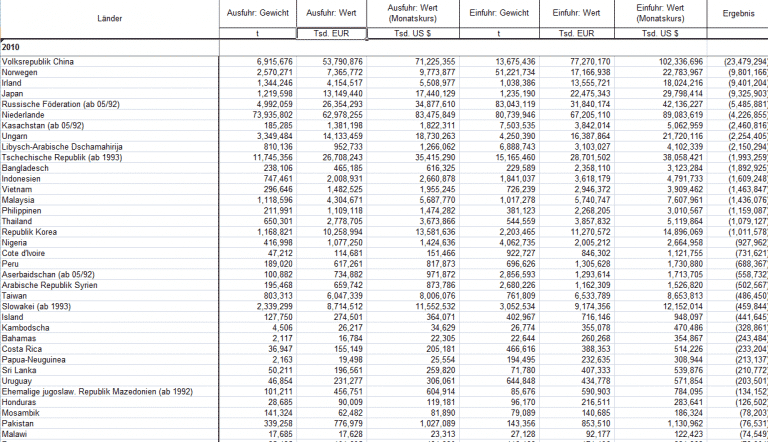768x442 pixels.
Task: Select the Cote d'Ivoire row label
Action: (27, 253)
